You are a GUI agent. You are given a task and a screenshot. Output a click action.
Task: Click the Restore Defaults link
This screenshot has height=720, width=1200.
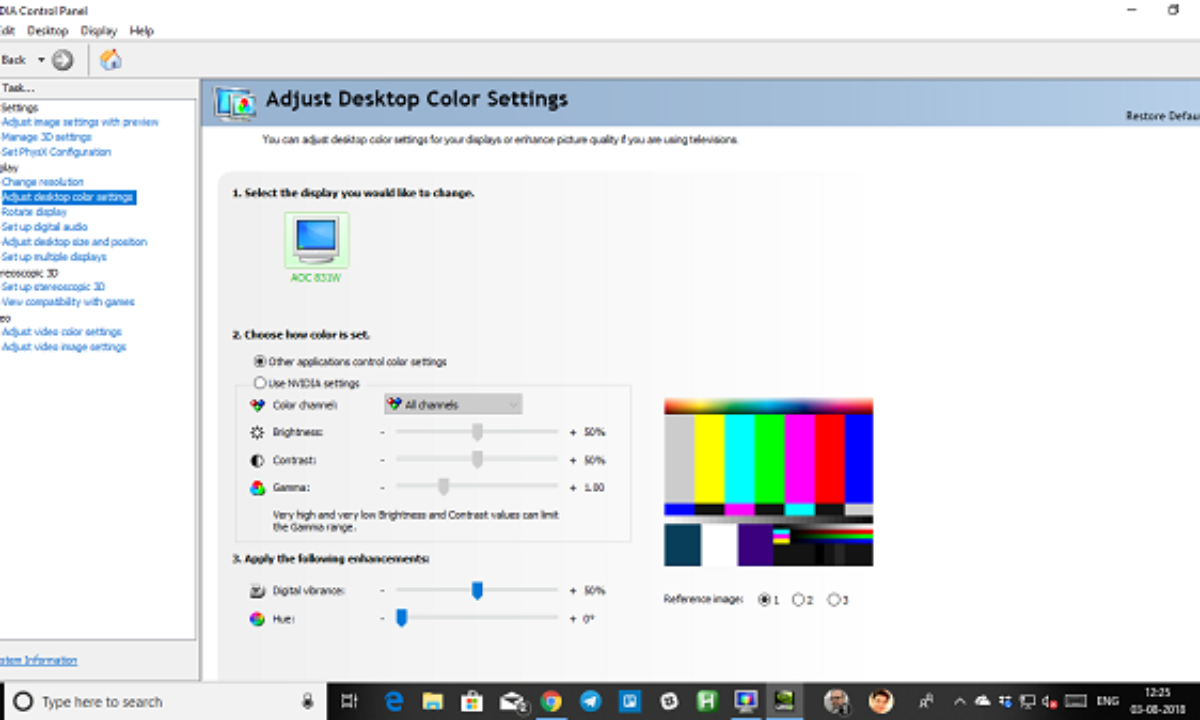pos(1163,117)
